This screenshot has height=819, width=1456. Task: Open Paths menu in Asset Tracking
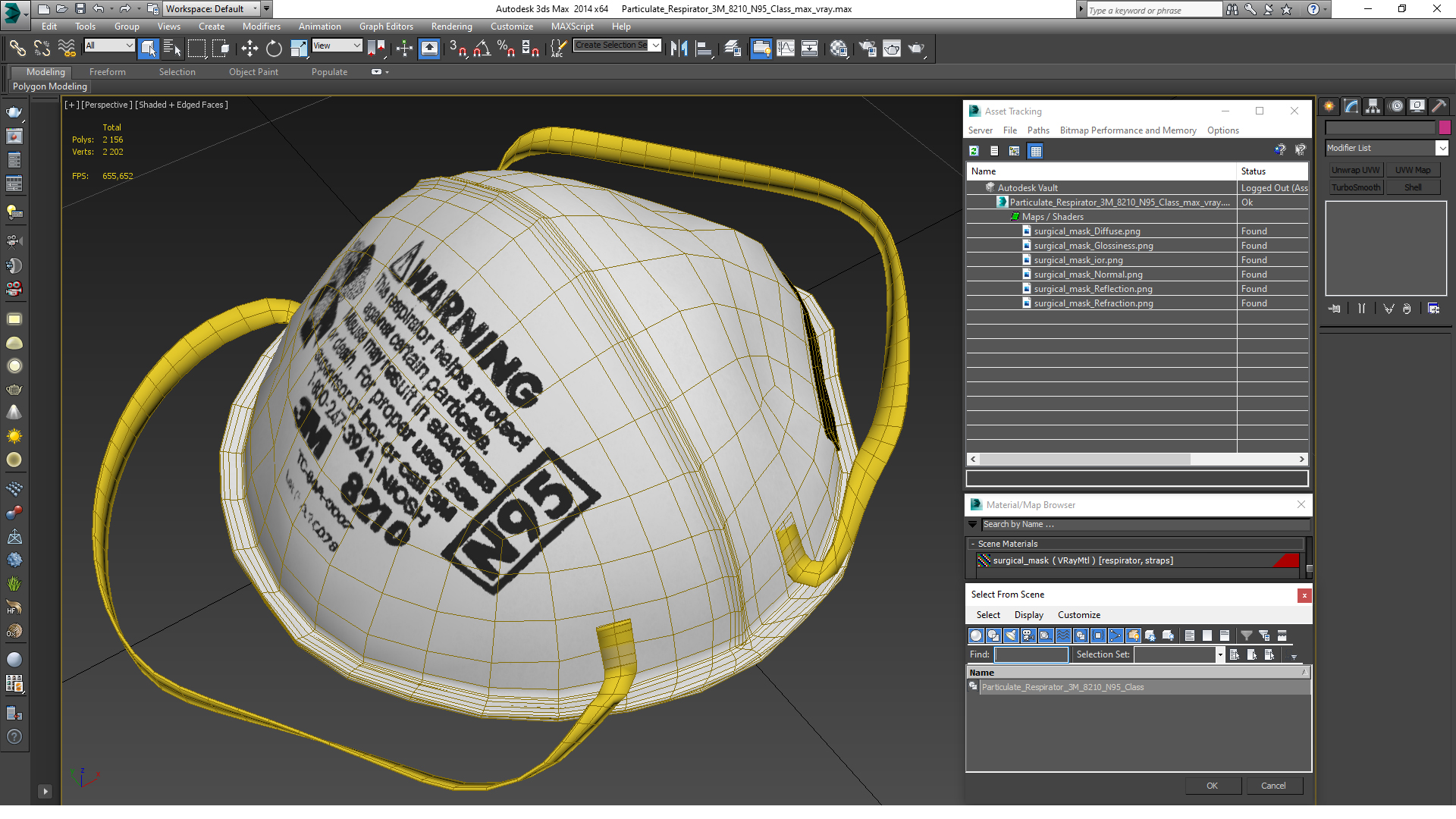1038,130
